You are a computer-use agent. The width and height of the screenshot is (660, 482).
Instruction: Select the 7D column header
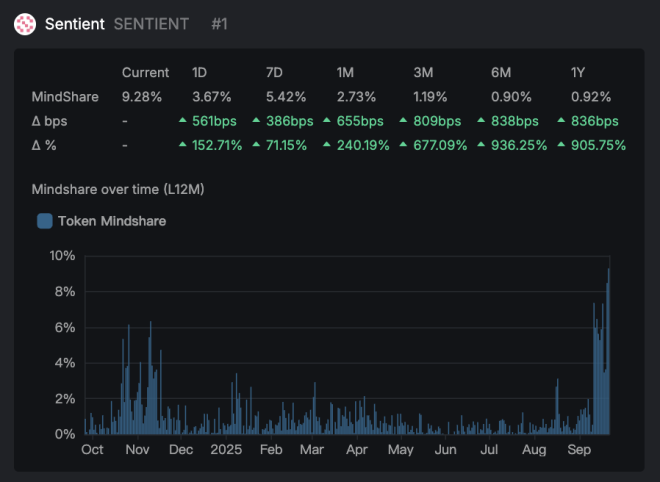274,72
